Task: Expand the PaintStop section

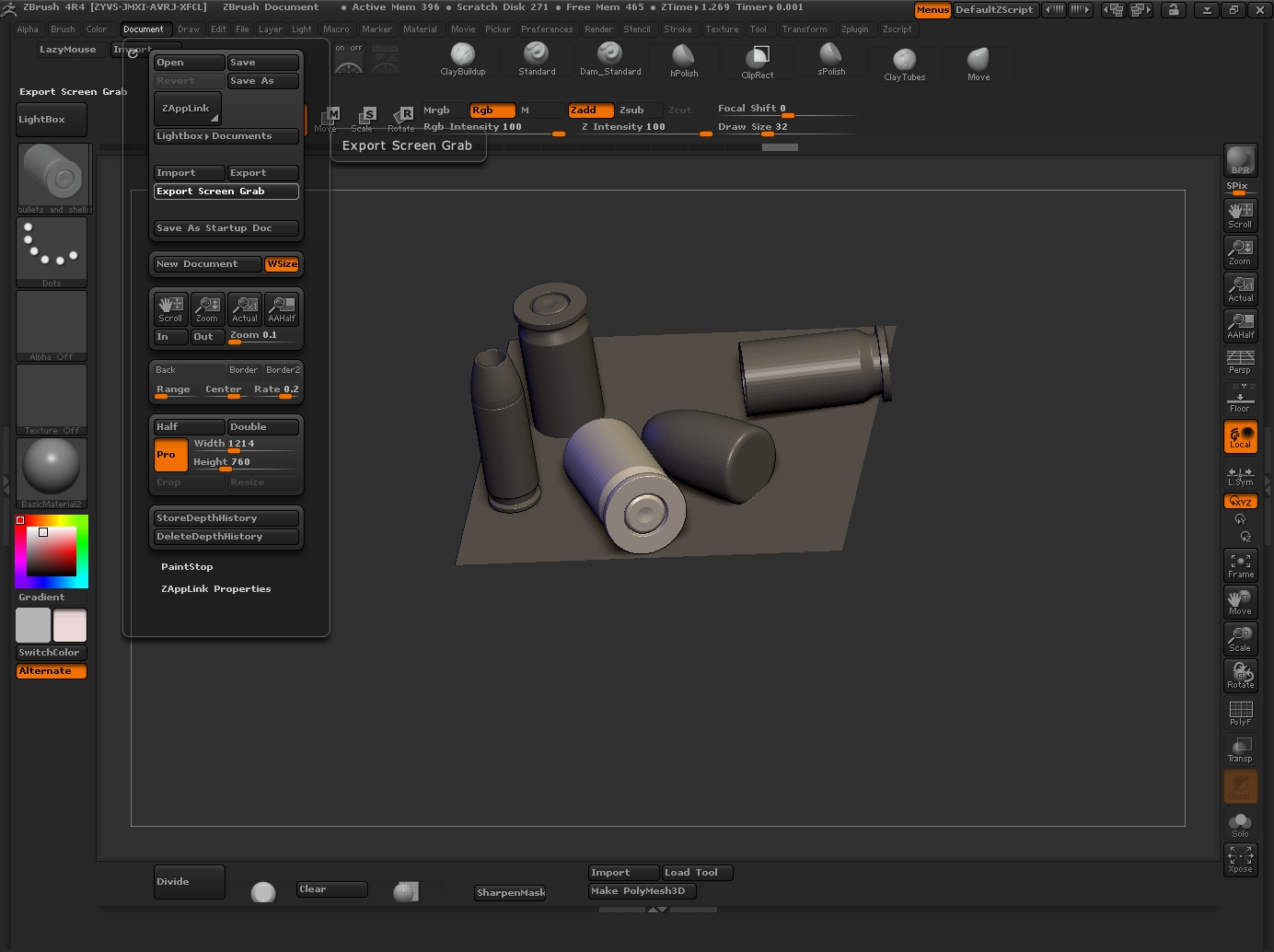Action: pos(187,567)
